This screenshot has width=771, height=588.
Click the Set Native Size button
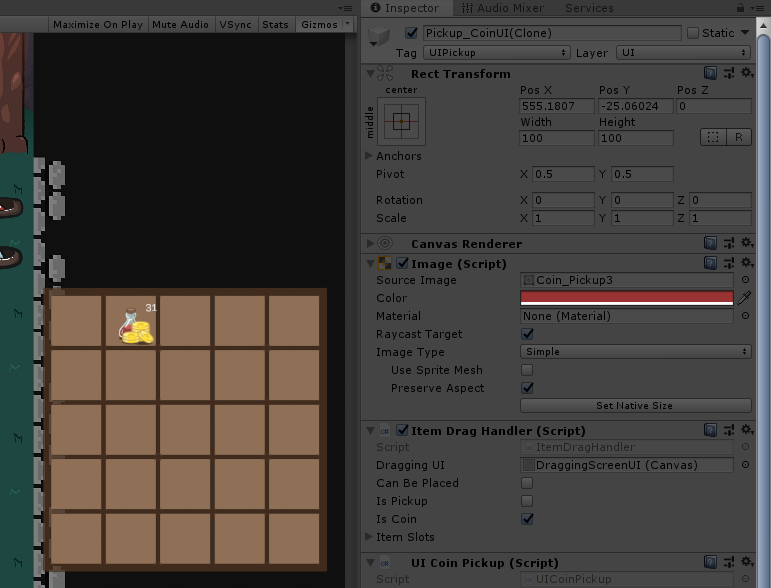tap(635, 406)
